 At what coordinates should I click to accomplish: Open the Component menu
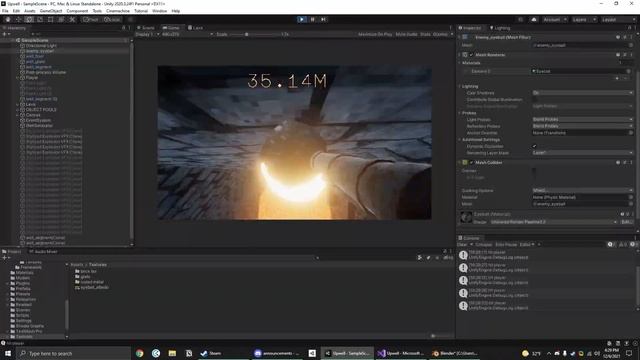coord(77,11)
